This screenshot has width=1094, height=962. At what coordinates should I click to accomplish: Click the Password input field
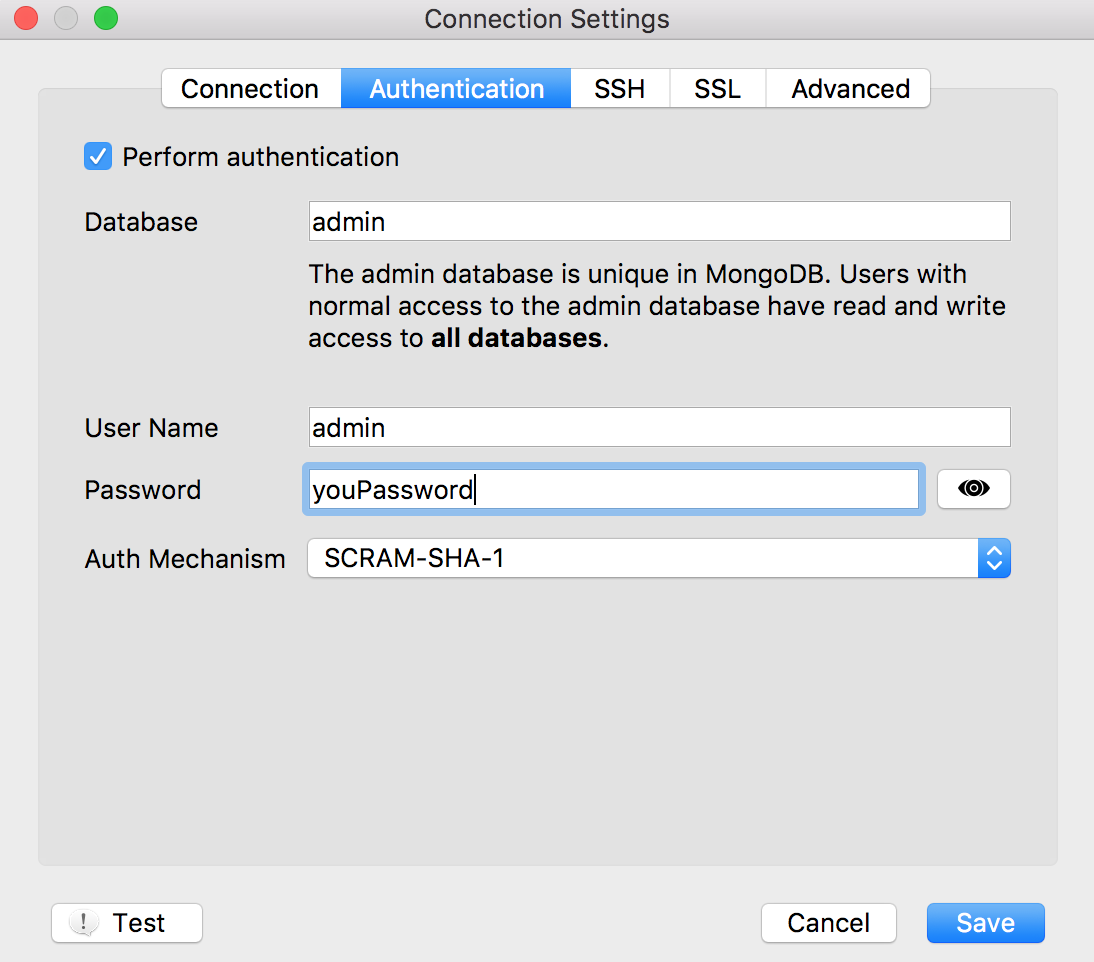coord(613,490)
